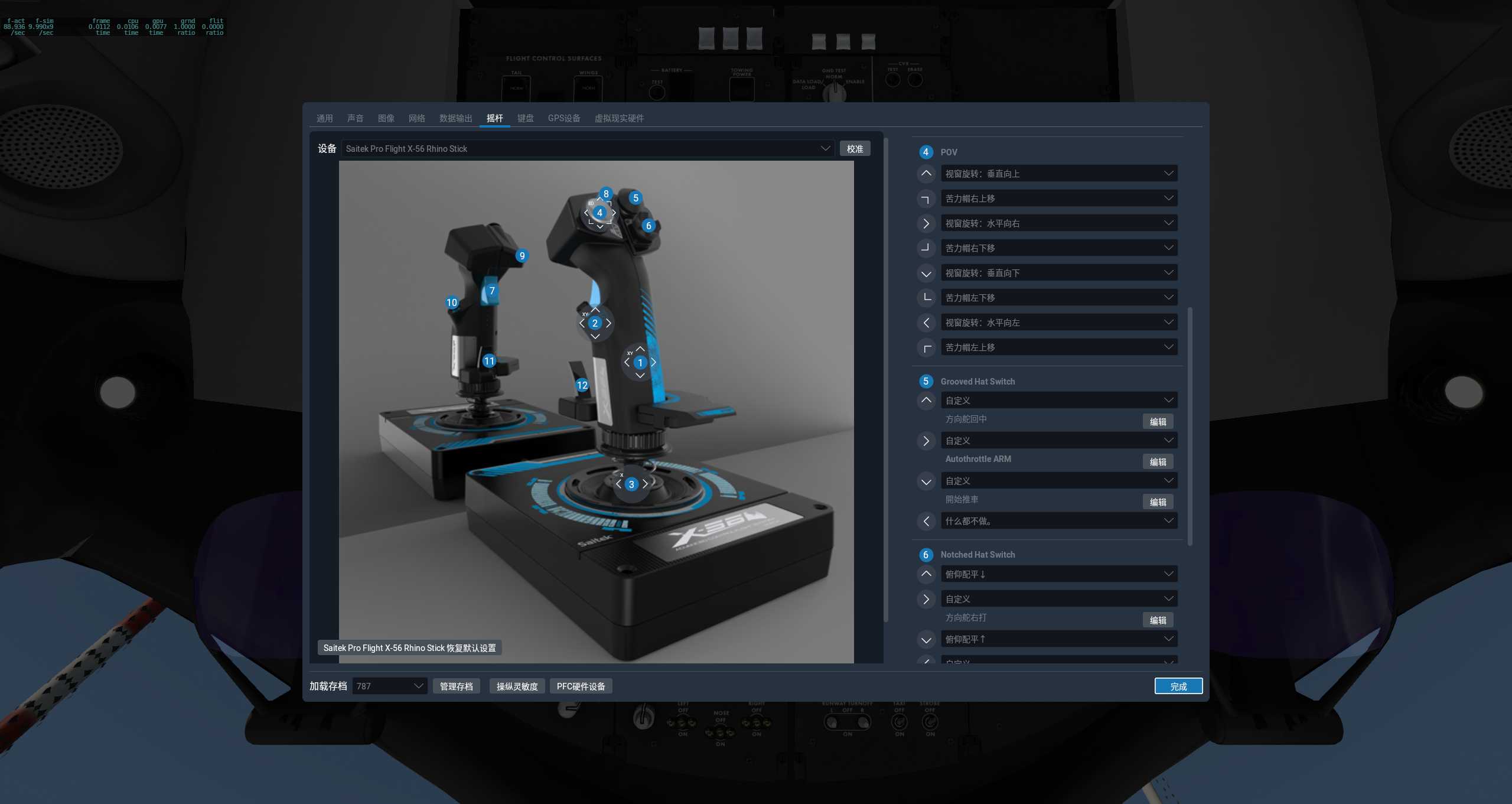Click the 管理存档 button
The height and width of the screenshot is (804, 1512).
[x=457, y=686]
